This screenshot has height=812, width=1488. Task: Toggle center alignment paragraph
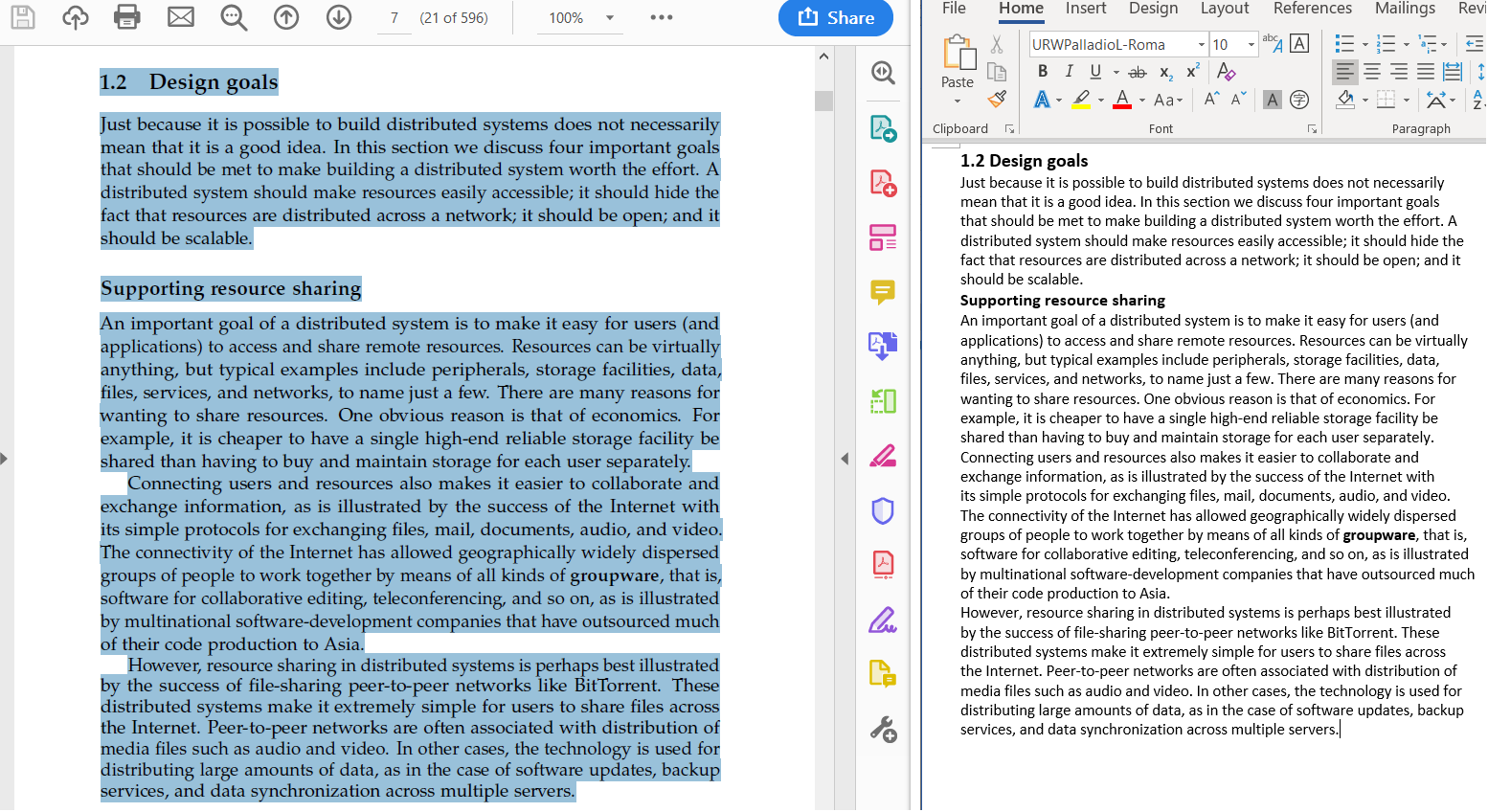(x=1372, y=72)
